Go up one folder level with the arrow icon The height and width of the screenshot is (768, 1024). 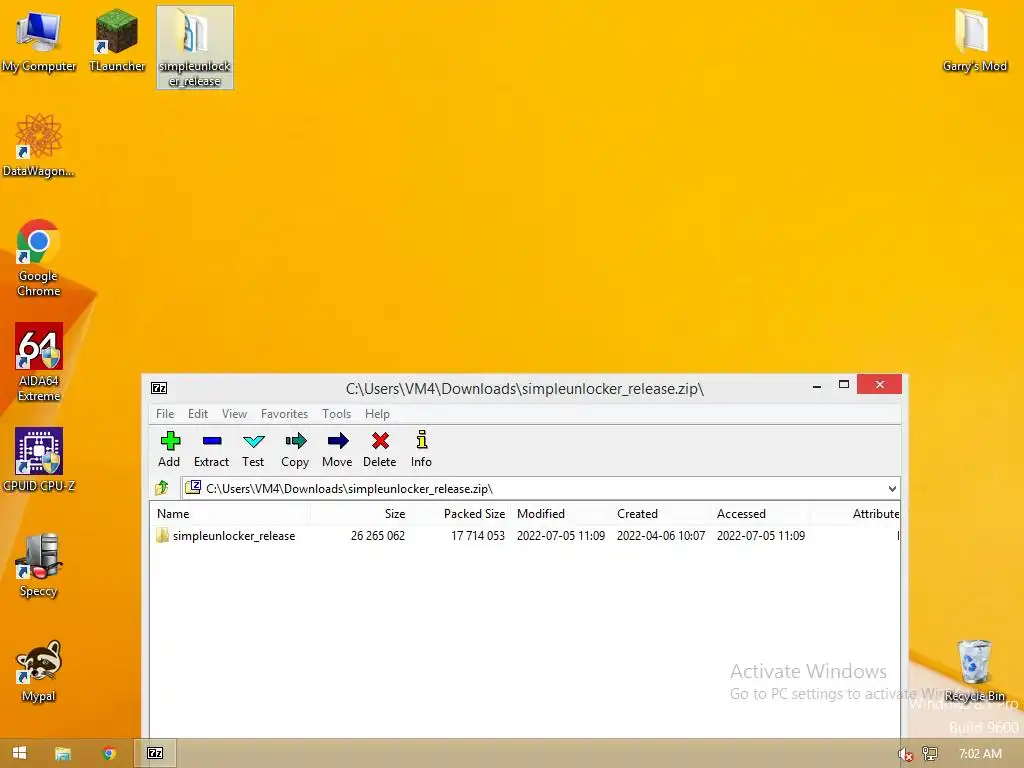(x=162, y=488)
